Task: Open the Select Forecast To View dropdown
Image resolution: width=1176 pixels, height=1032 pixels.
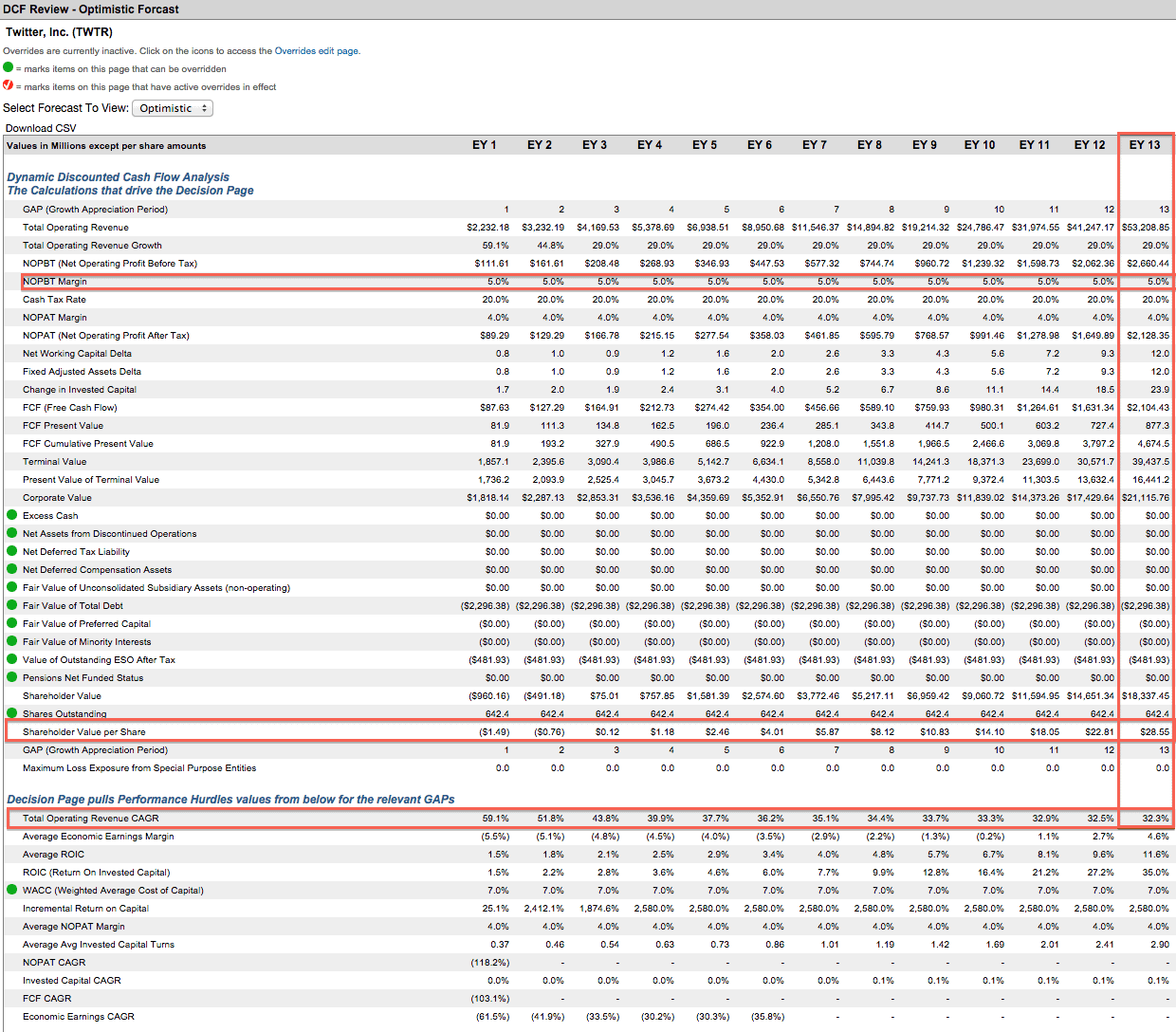Action: click(x=173, y=108)
